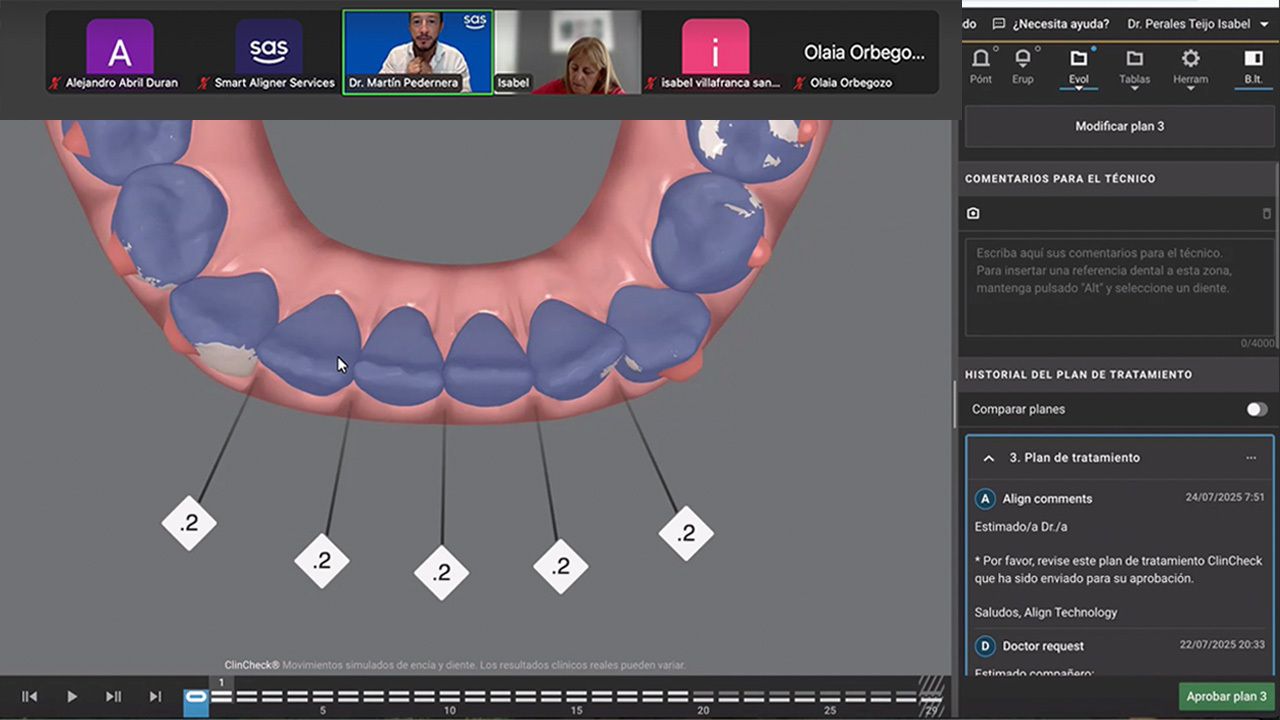This screenshot has width=1280, height=720.
Task: Click the second-from-right .2 IPR diamond label
Action: 561,567
